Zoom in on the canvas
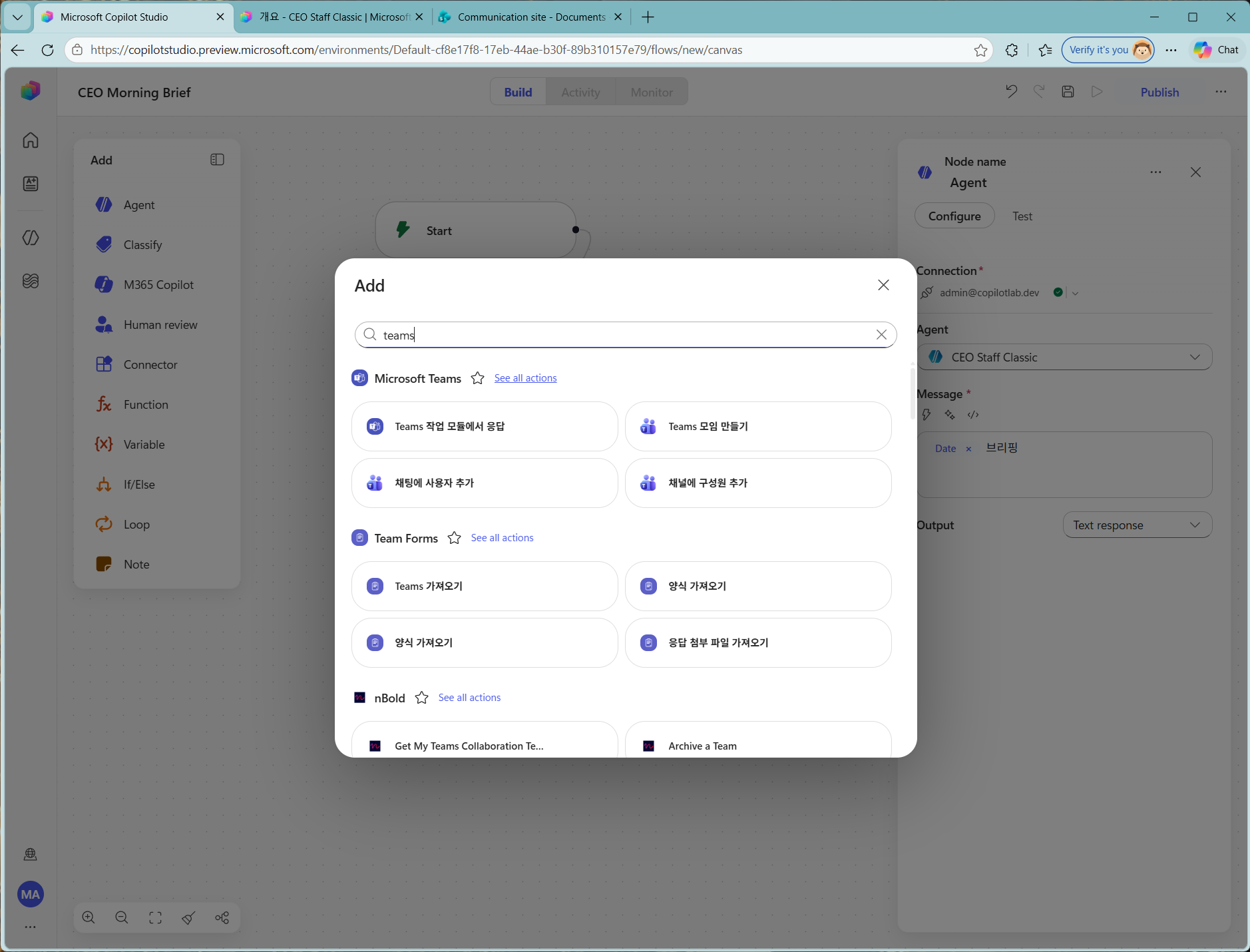This screenshot has height=952, width=1250. pyautogui.click(x=89, y=918)
